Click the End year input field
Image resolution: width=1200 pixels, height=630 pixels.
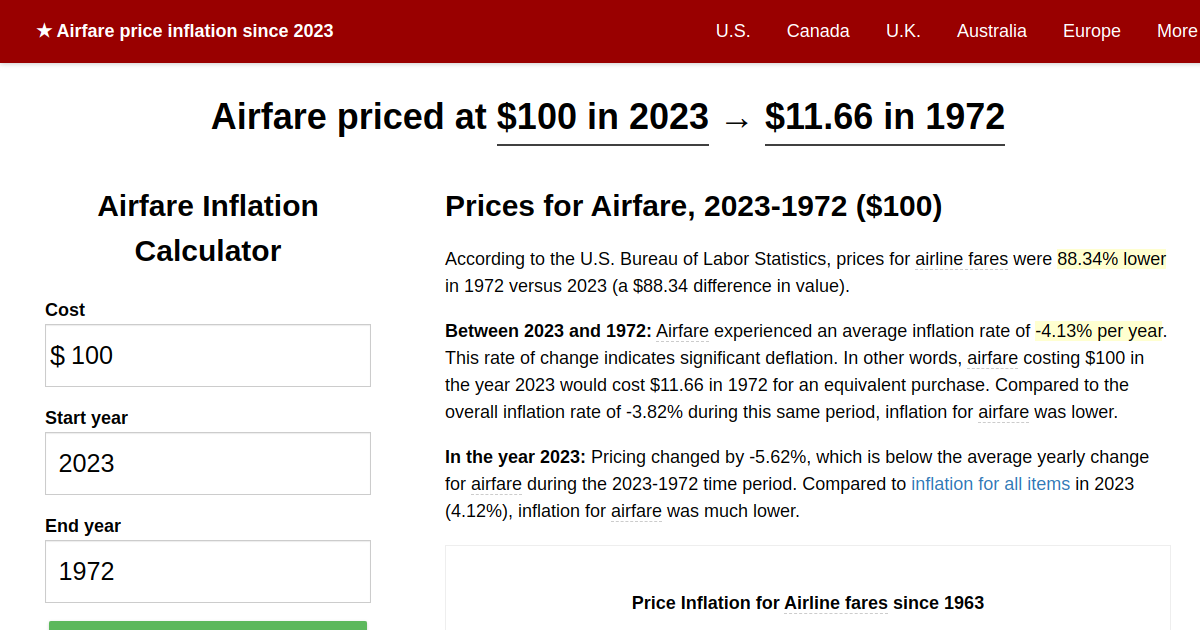coord(207,571)
